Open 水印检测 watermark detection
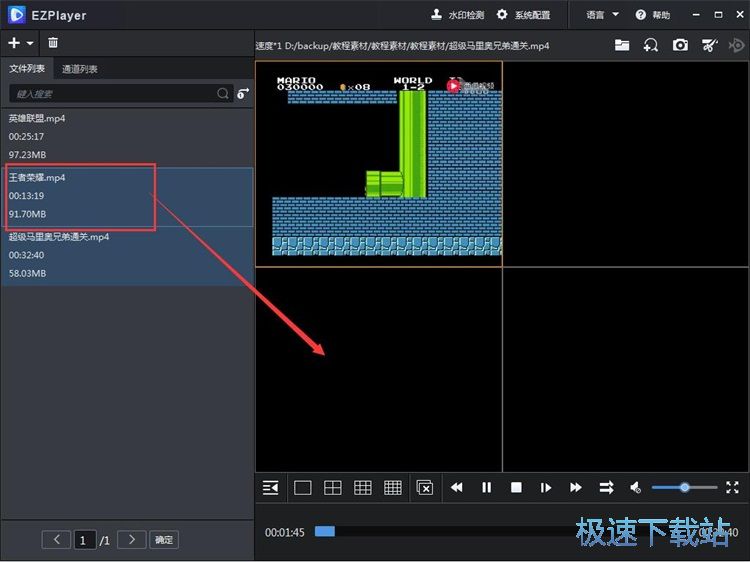 coord(458,15)
